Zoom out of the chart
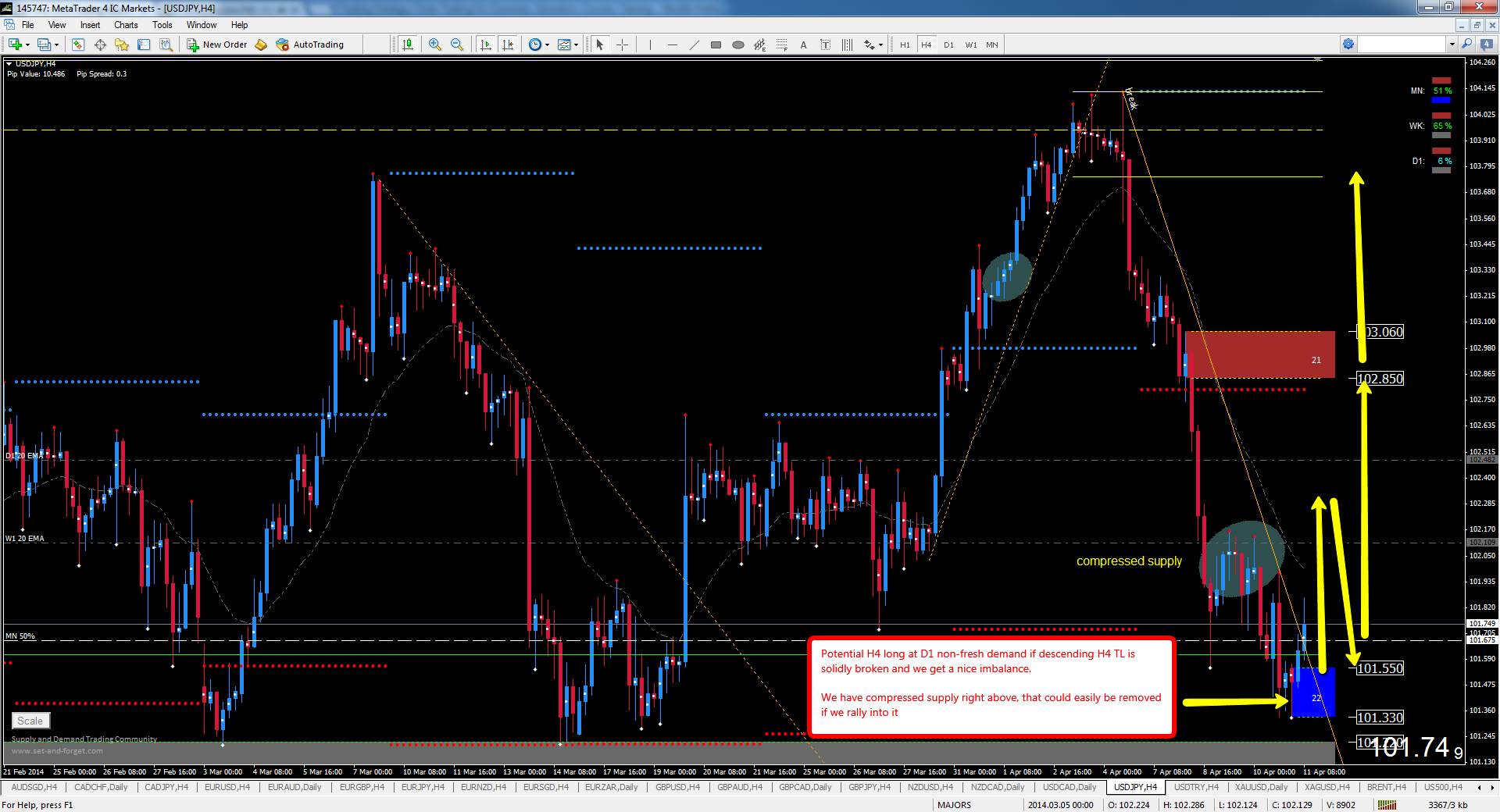1500x812 pixels. 457,45
